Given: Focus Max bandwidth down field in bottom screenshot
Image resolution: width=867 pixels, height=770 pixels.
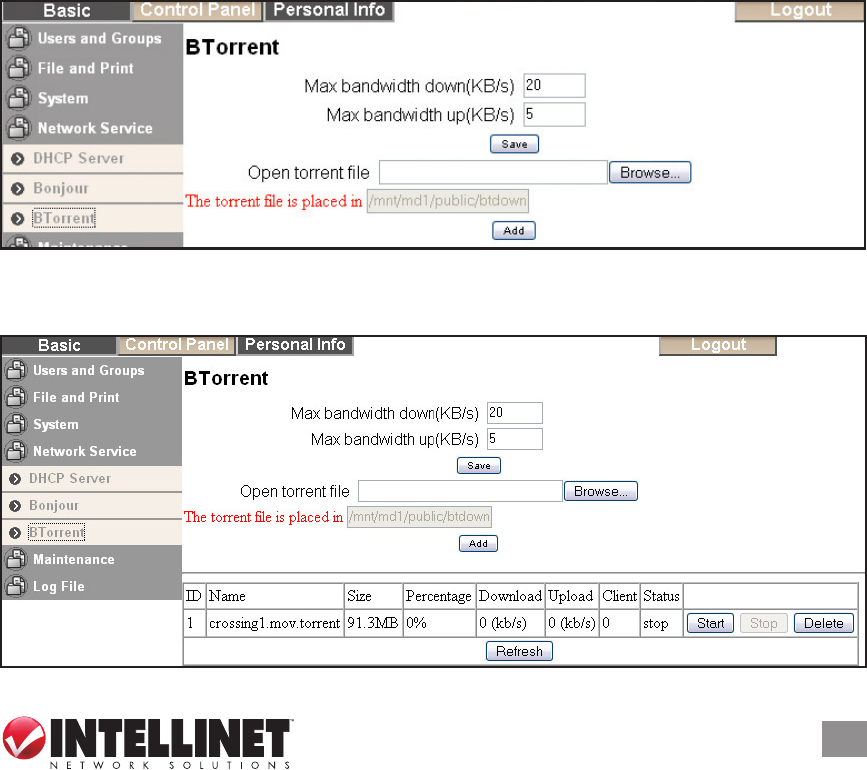Looking at the screenshot, I should (x=515, y=413).
